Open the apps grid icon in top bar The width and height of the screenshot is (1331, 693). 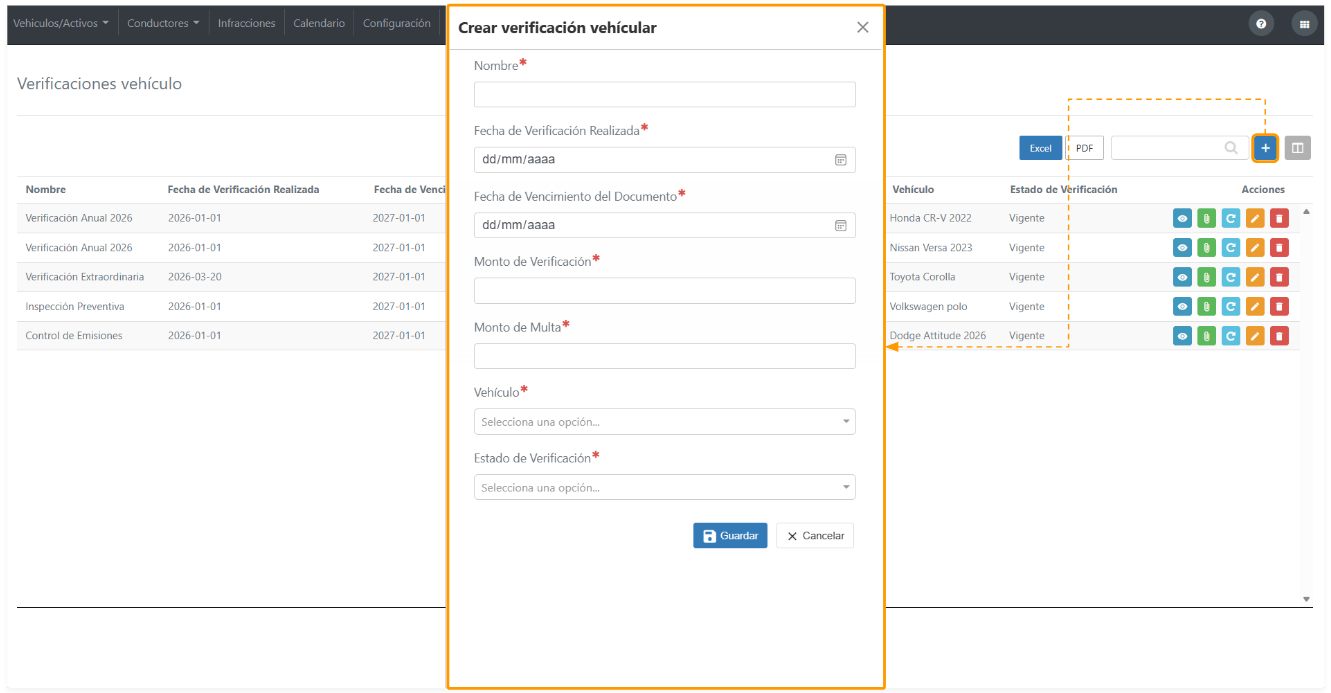coord(1304,24)
